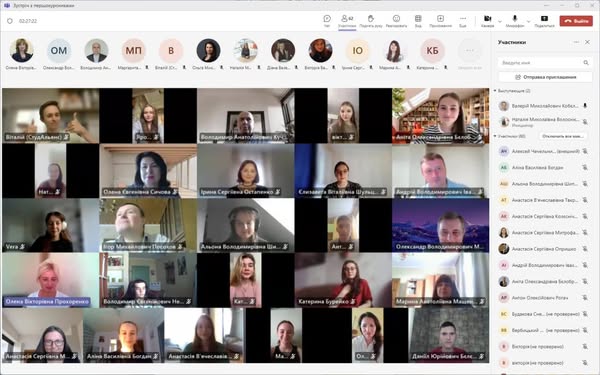Viewport: 600px width, 375px height.
Task: Expand the Camera options dropdown arrow
Action: click(x=499, y=21)
